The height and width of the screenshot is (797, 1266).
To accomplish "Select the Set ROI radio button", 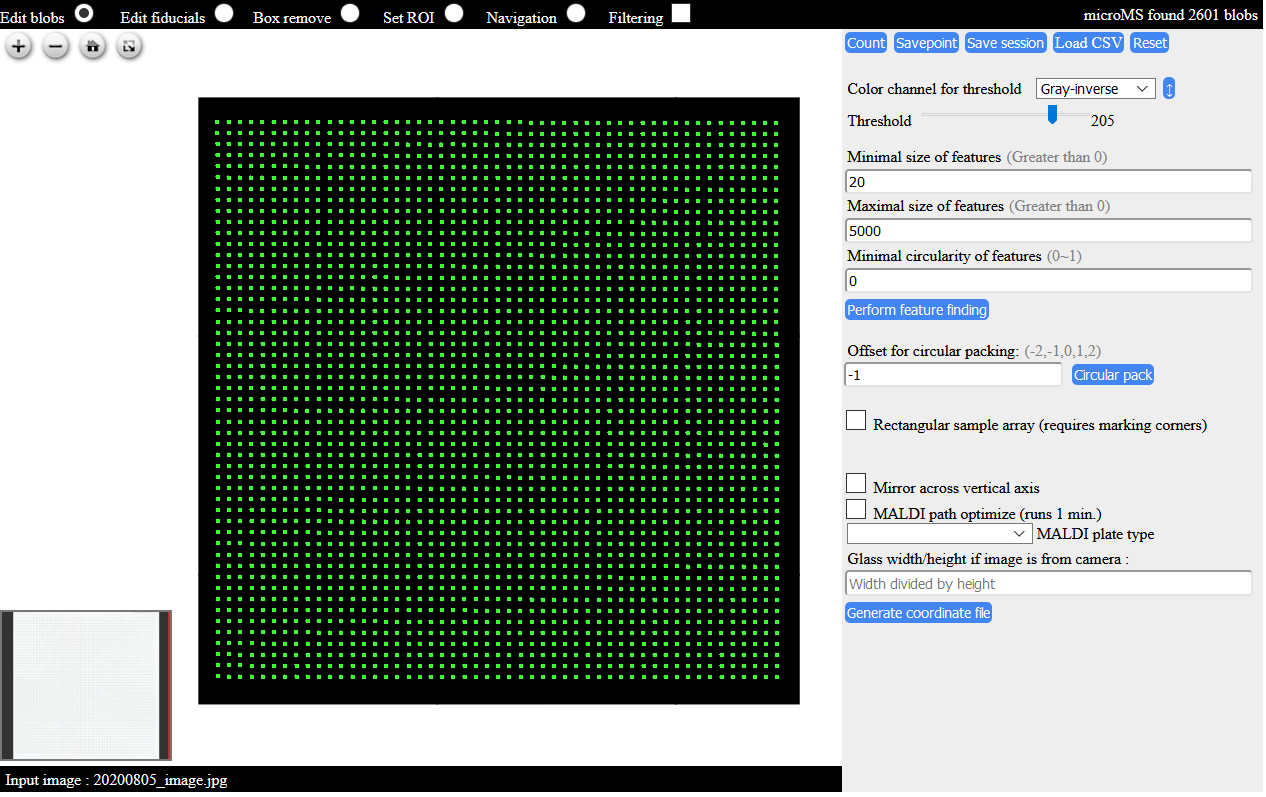I will click(x=454, y=13).
